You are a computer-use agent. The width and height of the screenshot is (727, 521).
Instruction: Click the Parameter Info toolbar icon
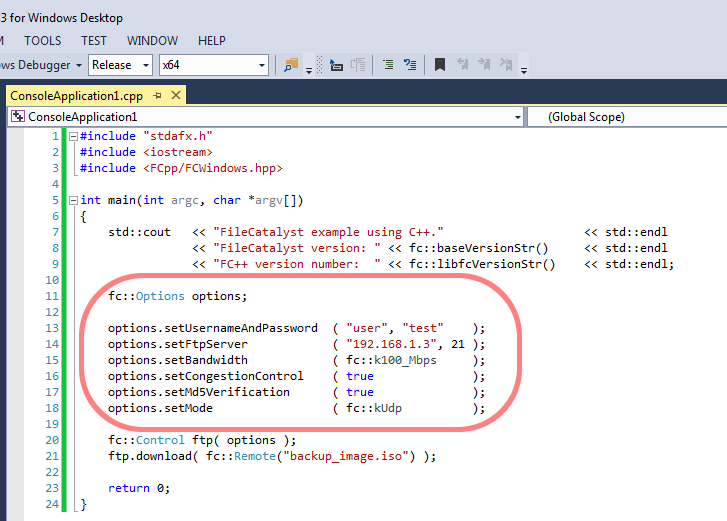pos(410,65)
